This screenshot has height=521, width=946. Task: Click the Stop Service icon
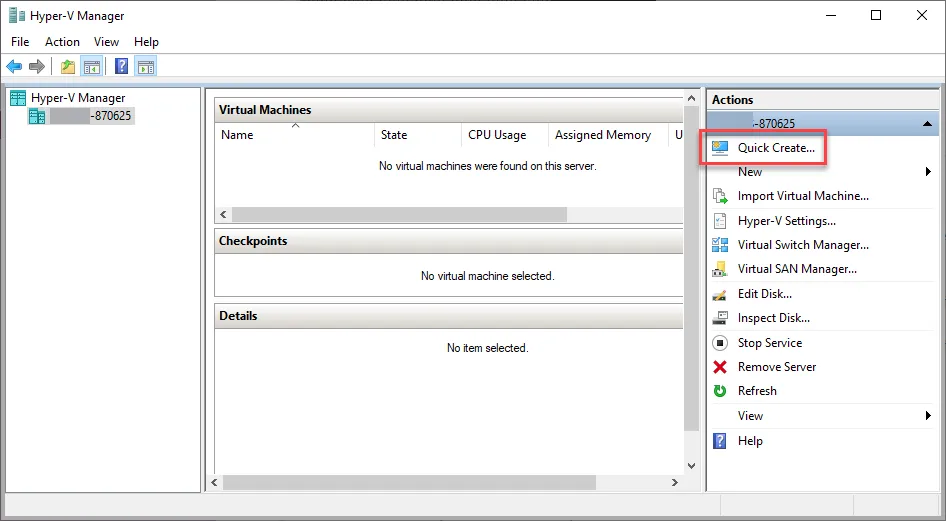pos(720,343)
